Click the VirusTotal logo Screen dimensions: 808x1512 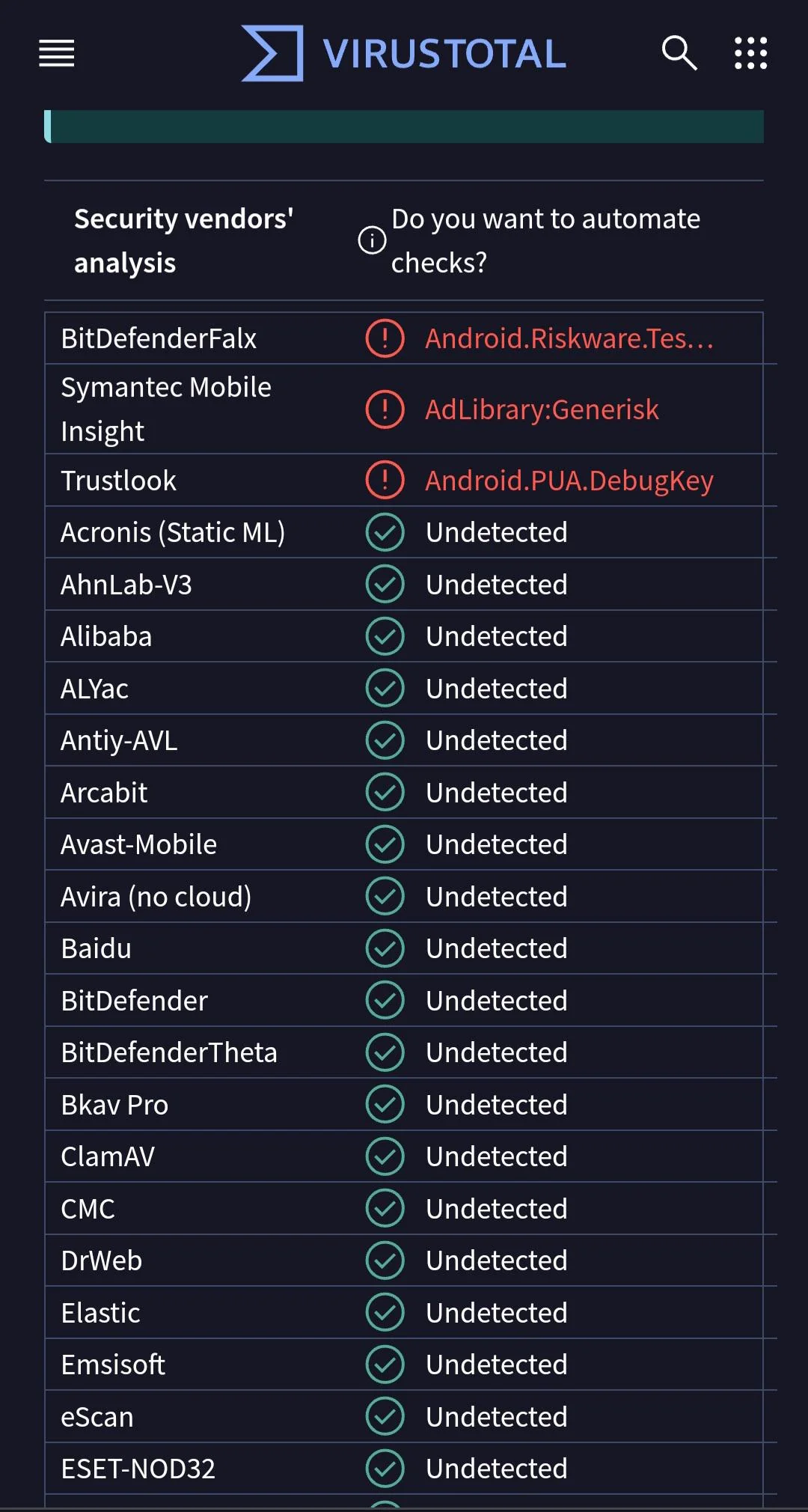[x=403, y=52]
